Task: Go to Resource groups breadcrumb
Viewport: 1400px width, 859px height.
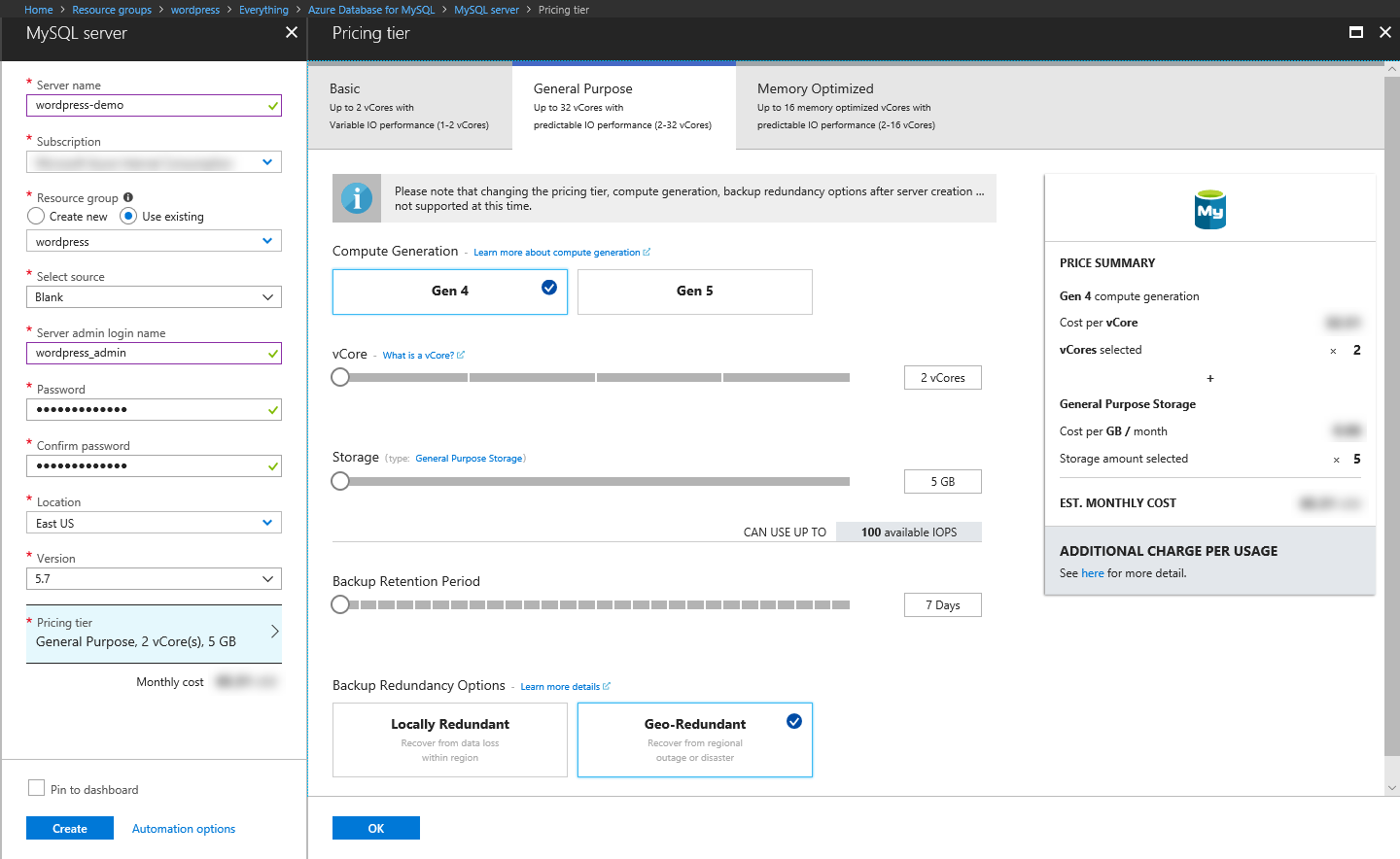Action: tap(112, 10)
